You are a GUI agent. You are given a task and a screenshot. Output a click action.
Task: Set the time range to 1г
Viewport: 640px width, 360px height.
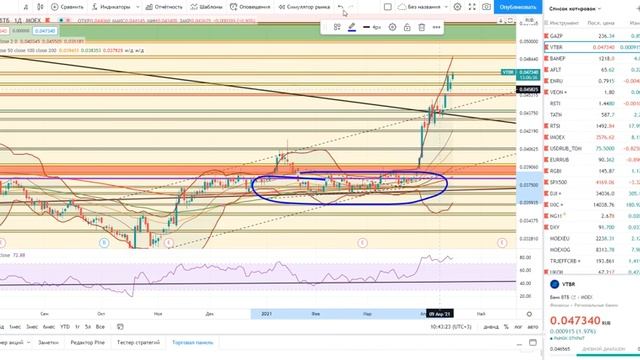78,327
